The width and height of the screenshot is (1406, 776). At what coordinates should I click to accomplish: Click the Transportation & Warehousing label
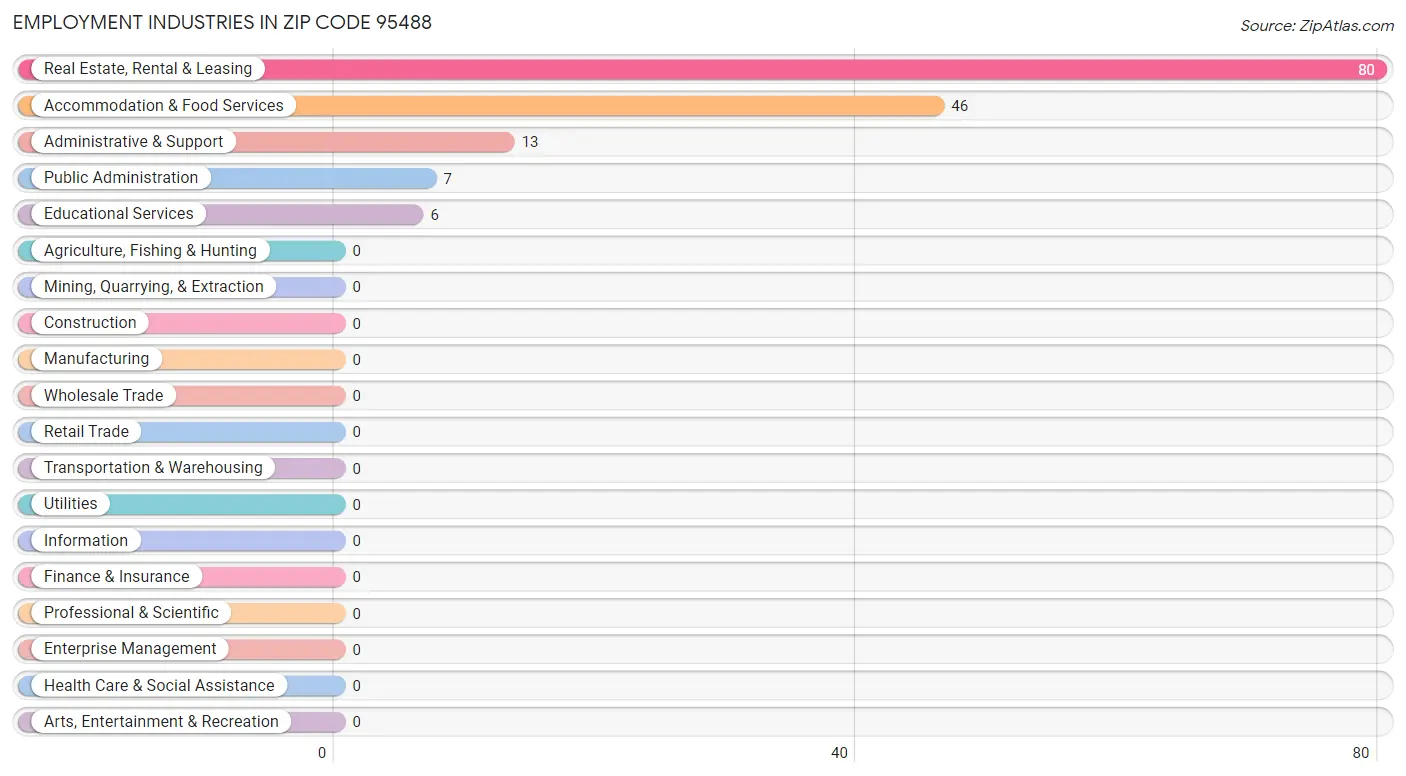pos(153,468)
